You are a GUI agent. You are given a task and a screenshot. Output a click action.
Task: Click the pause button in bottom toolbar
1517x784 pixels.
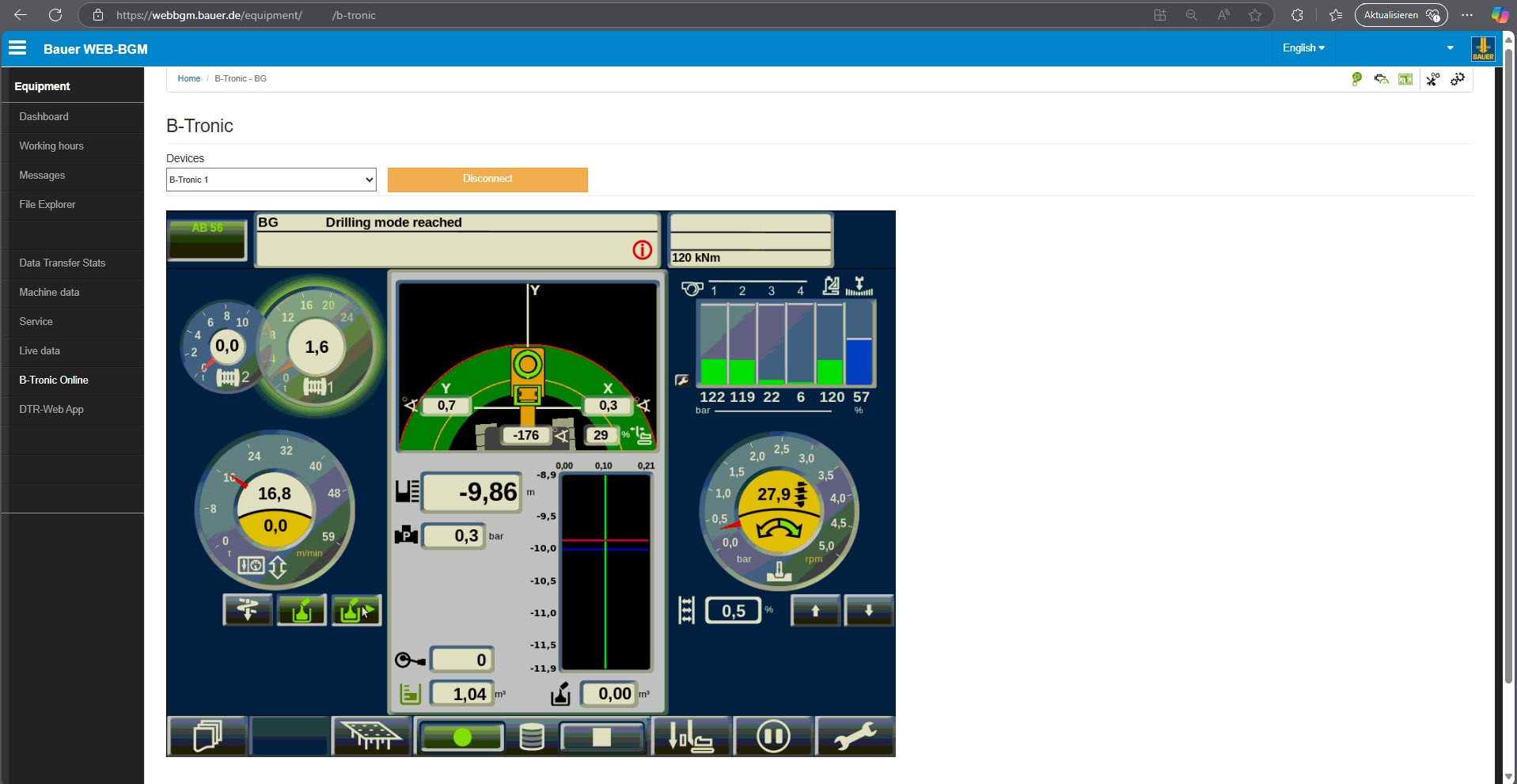pyautogui.click(x=773, y=737)
